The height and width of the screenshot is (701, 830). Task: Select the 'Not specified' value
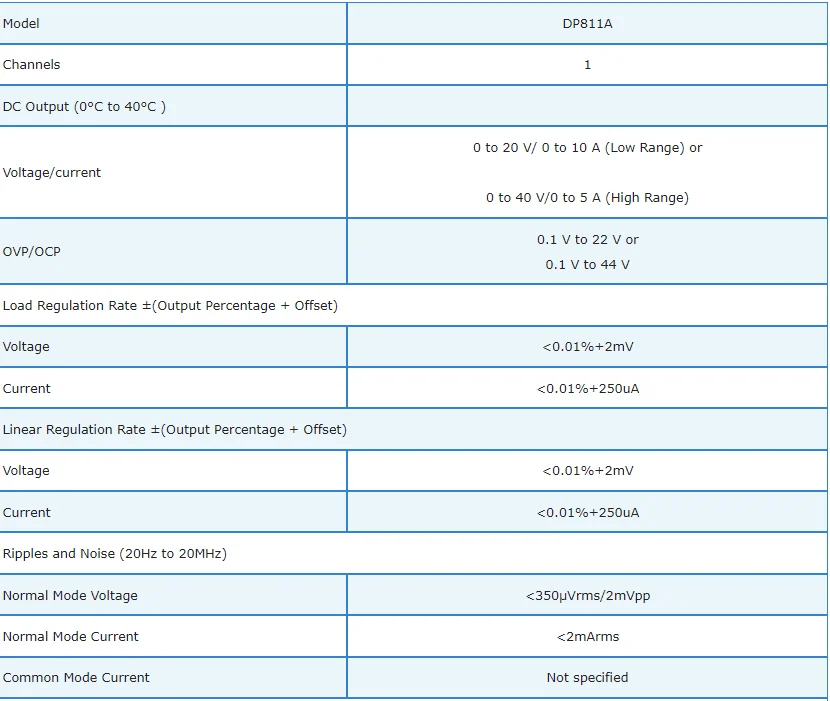[588, 678]
